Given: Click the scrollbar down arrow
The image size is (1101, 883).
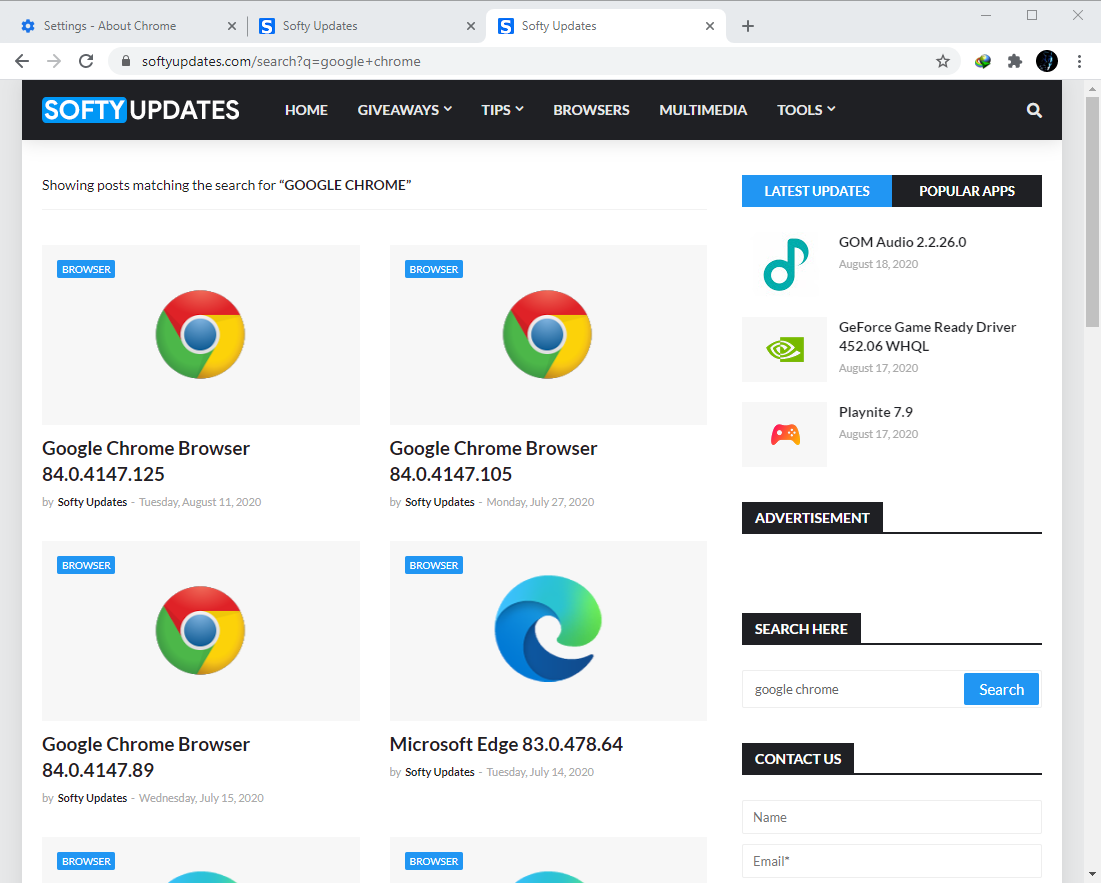Looking at the screenshot, I should click(1092, 874).
